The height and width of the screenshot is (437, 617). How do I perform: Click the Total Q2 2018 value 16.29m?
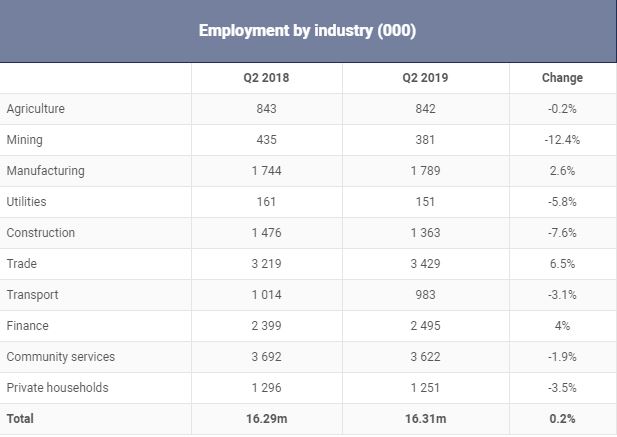click(x=266, y=419)
